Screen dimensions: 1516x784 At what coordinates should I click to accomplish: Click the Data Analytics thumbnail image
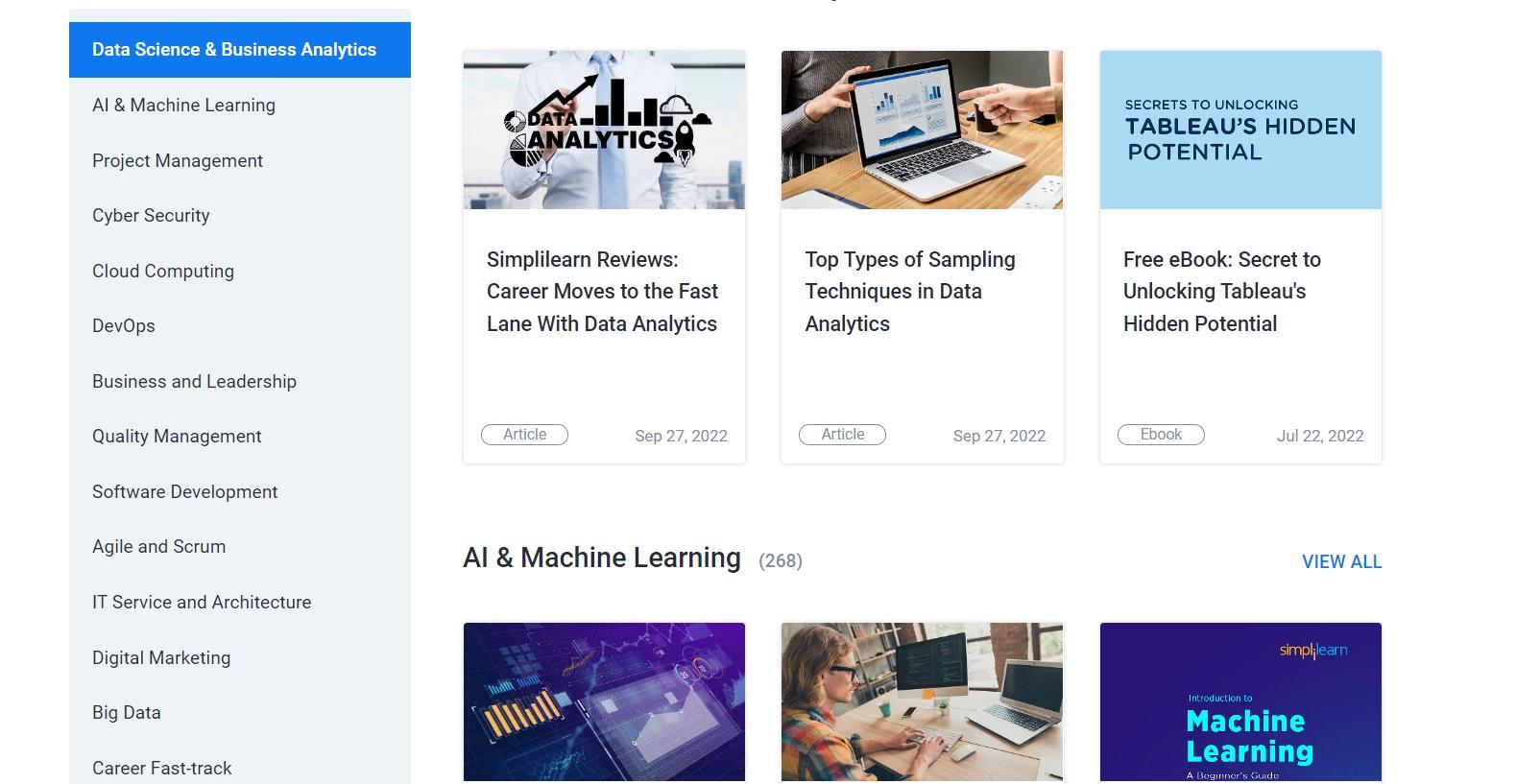(x=604, y=130)
